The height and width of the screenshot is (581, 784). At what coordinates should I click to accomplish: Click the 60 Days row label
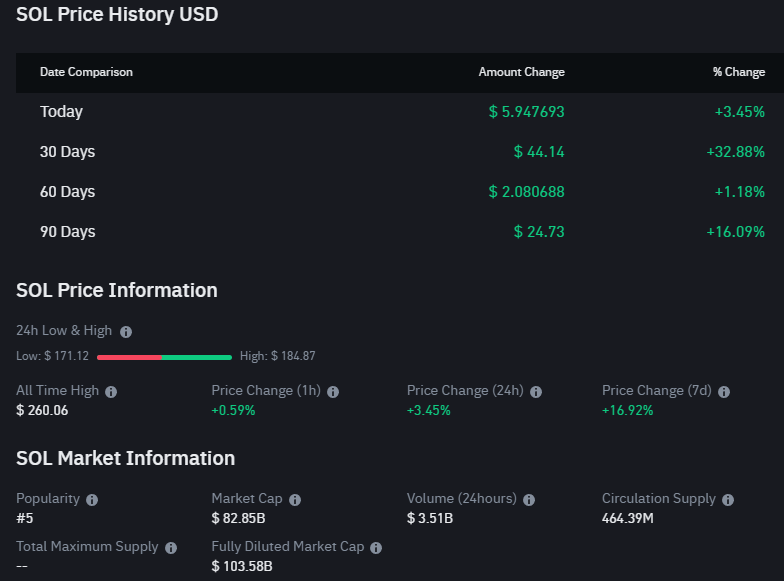[67, 192]
